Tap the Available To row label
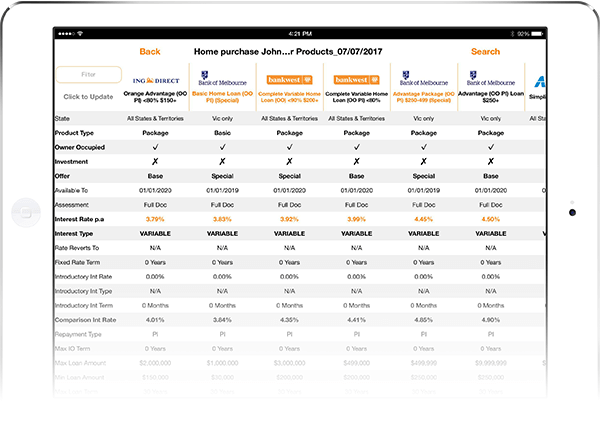 pyautogui.click(x=71, y=191)
